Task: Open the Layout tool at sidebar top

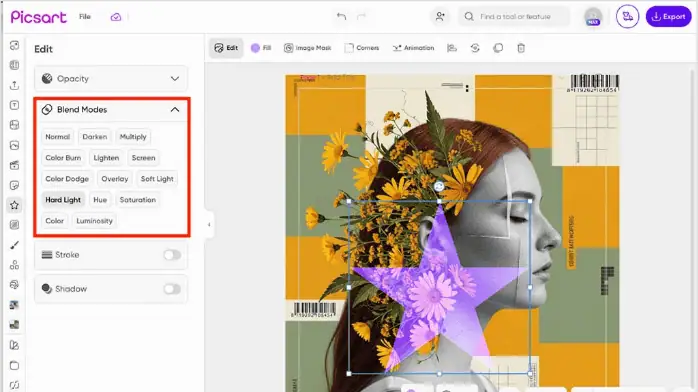Action: tap(14, 45)
